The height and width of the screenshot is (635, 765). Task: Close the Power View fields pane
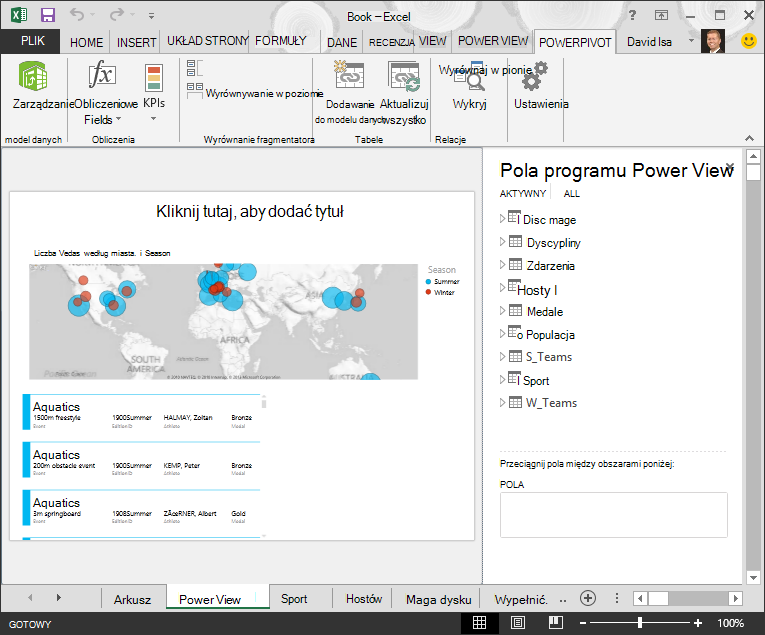730,167
